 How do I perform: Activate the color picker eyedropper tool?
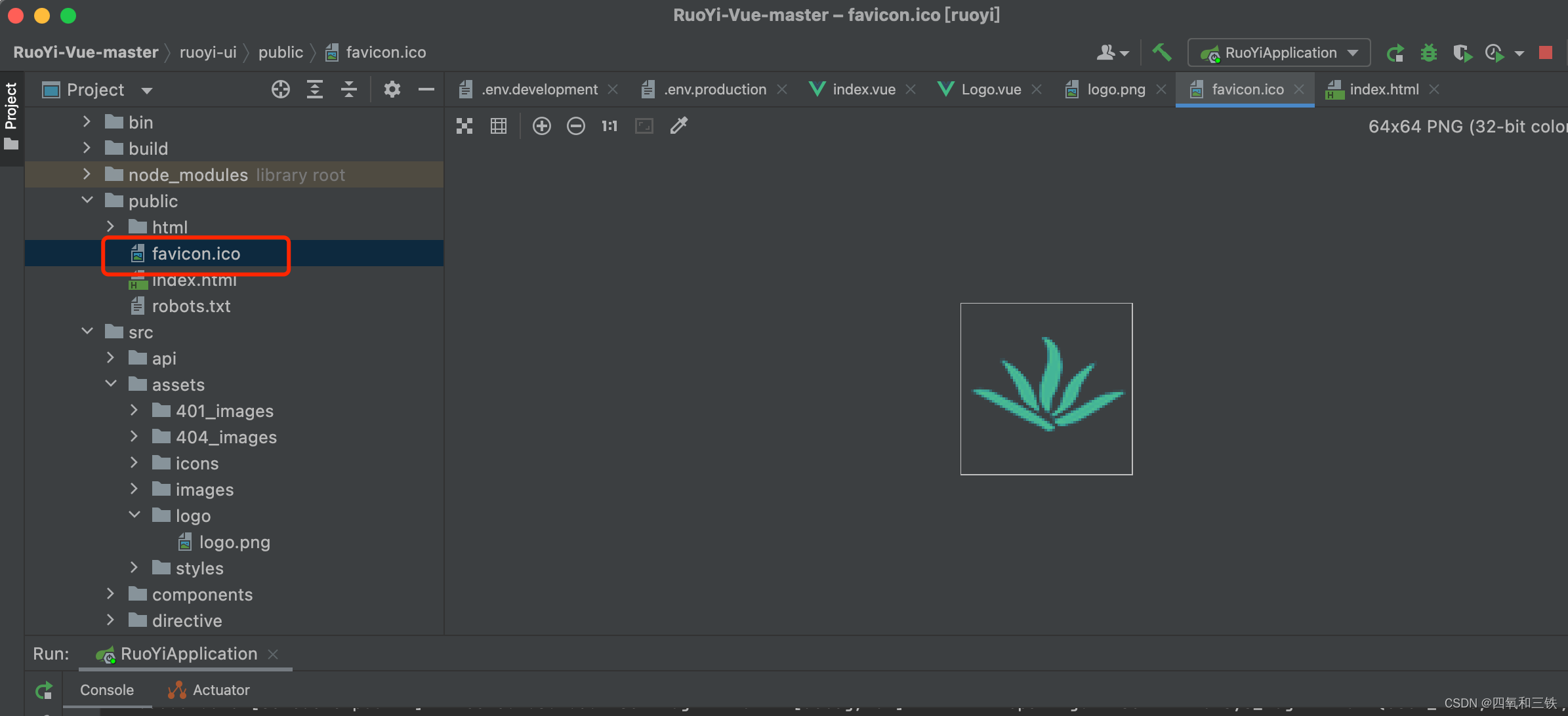[679, 125]
